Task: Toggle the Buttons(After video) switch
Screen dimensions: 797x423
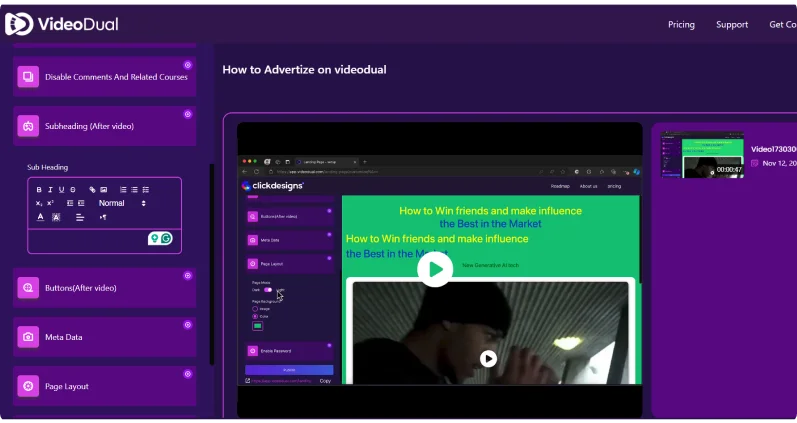Action: (x=187, y=276)
